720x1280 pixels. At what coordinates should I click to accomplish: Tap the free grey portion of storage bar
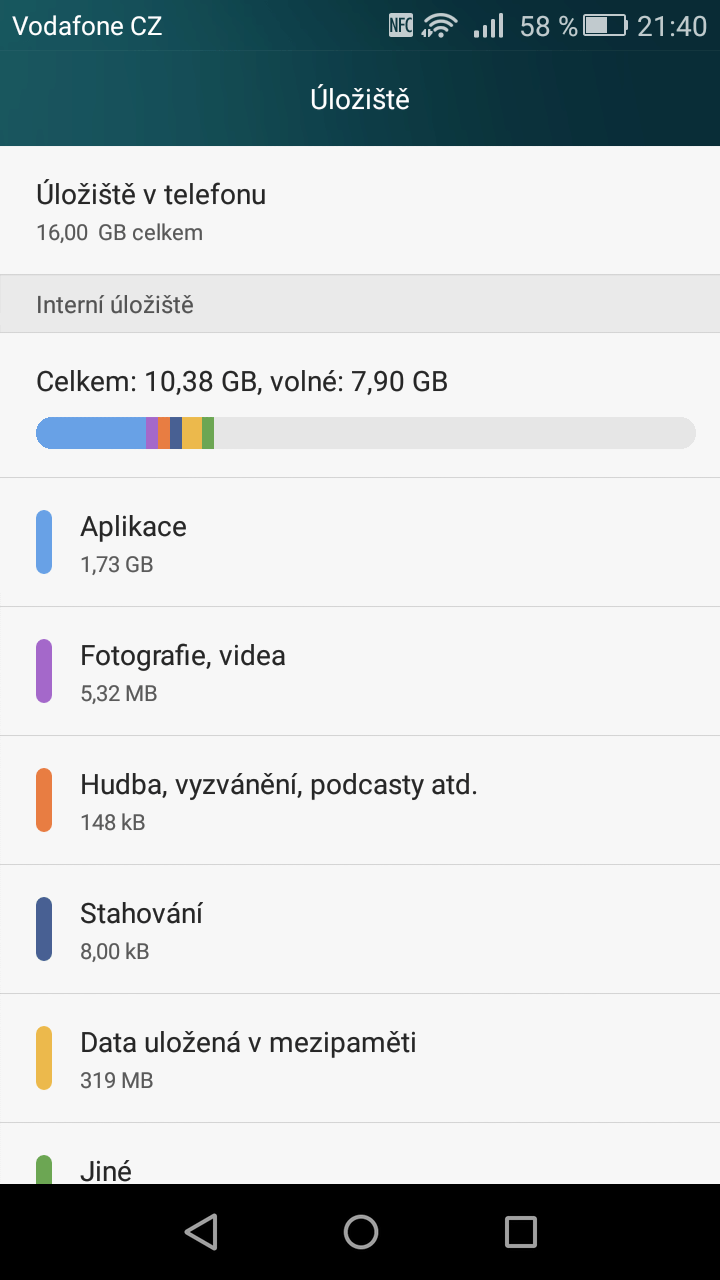[x=455, y=433]
